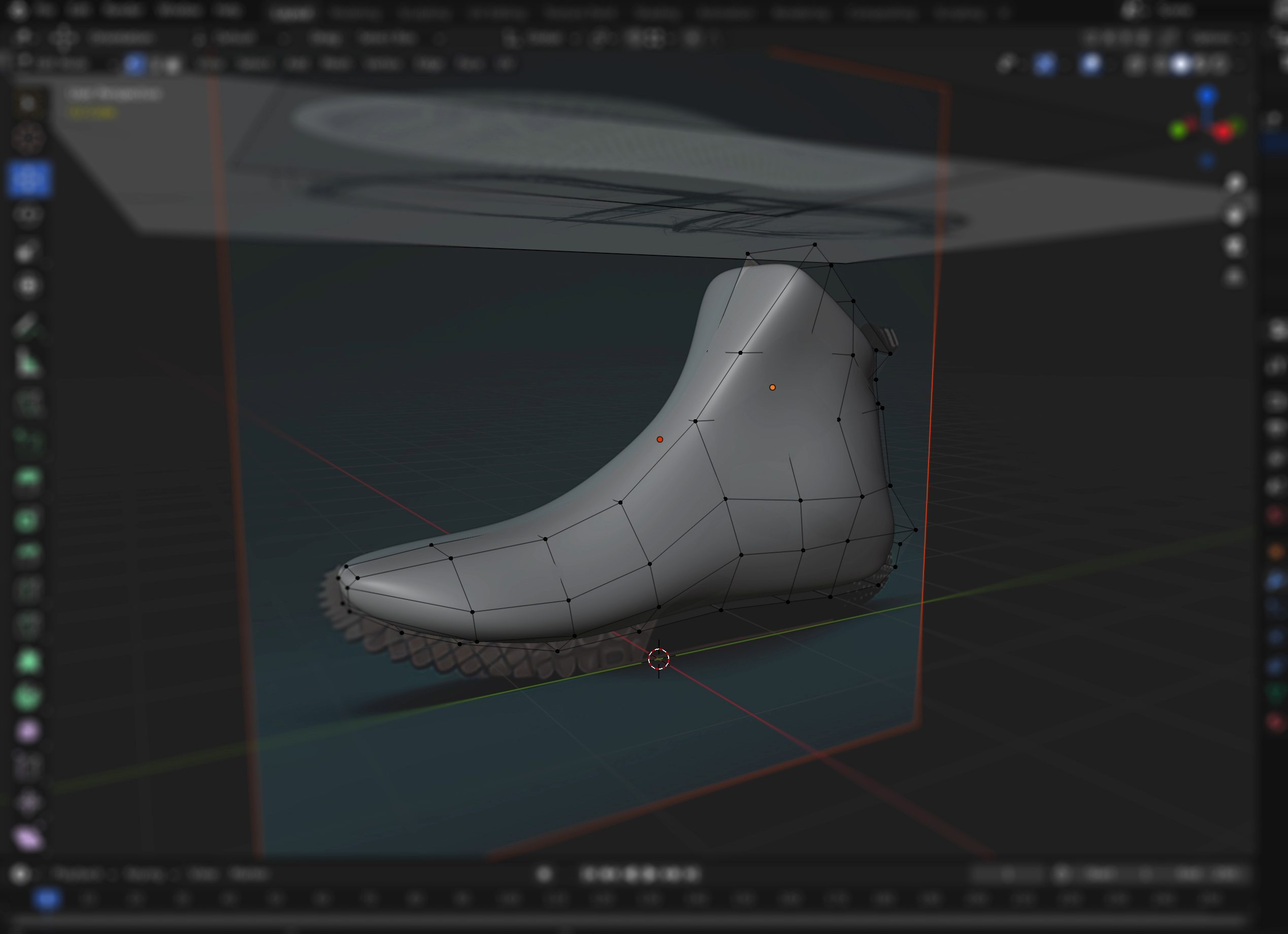Open the Drag Select Box dropdown
Screen dimensions: 1288x934
pyautogui.click(x=386, y=38)
